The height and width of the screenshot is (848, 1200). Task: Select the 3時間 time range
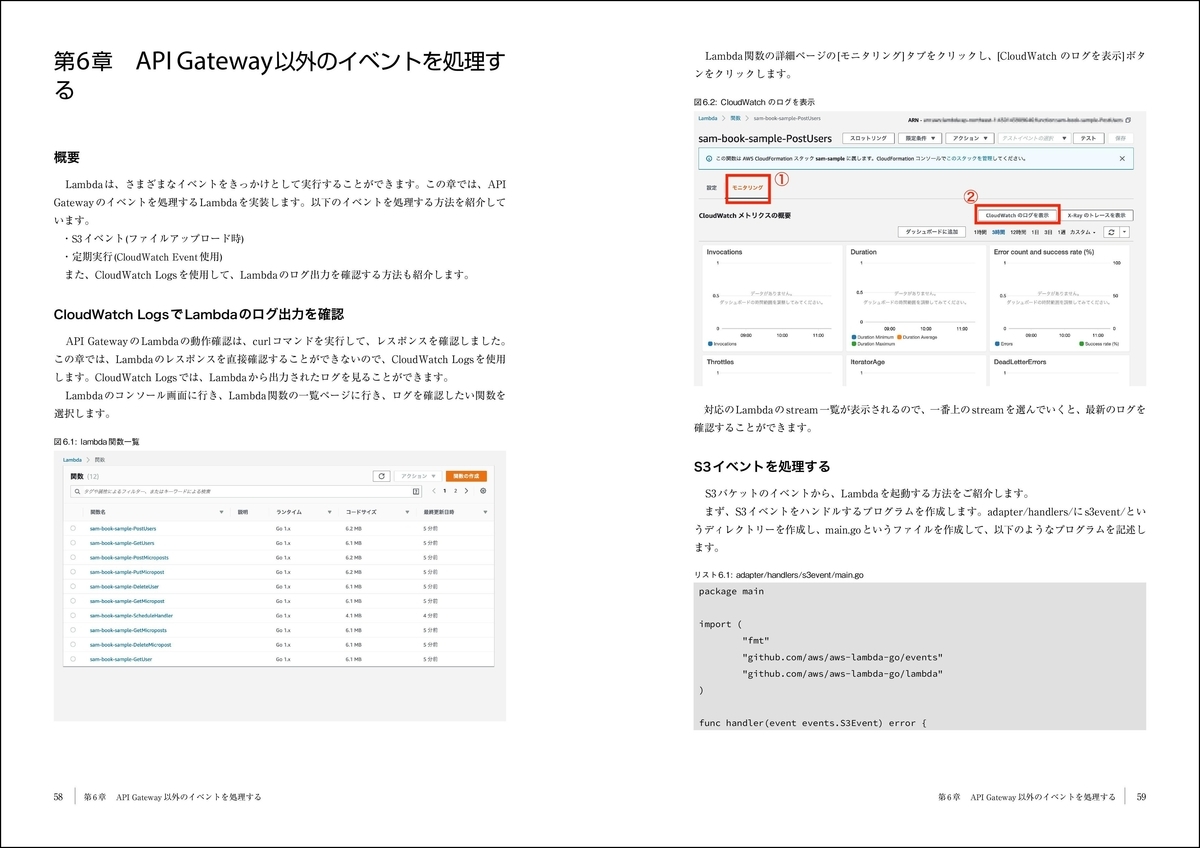point(998,231)
